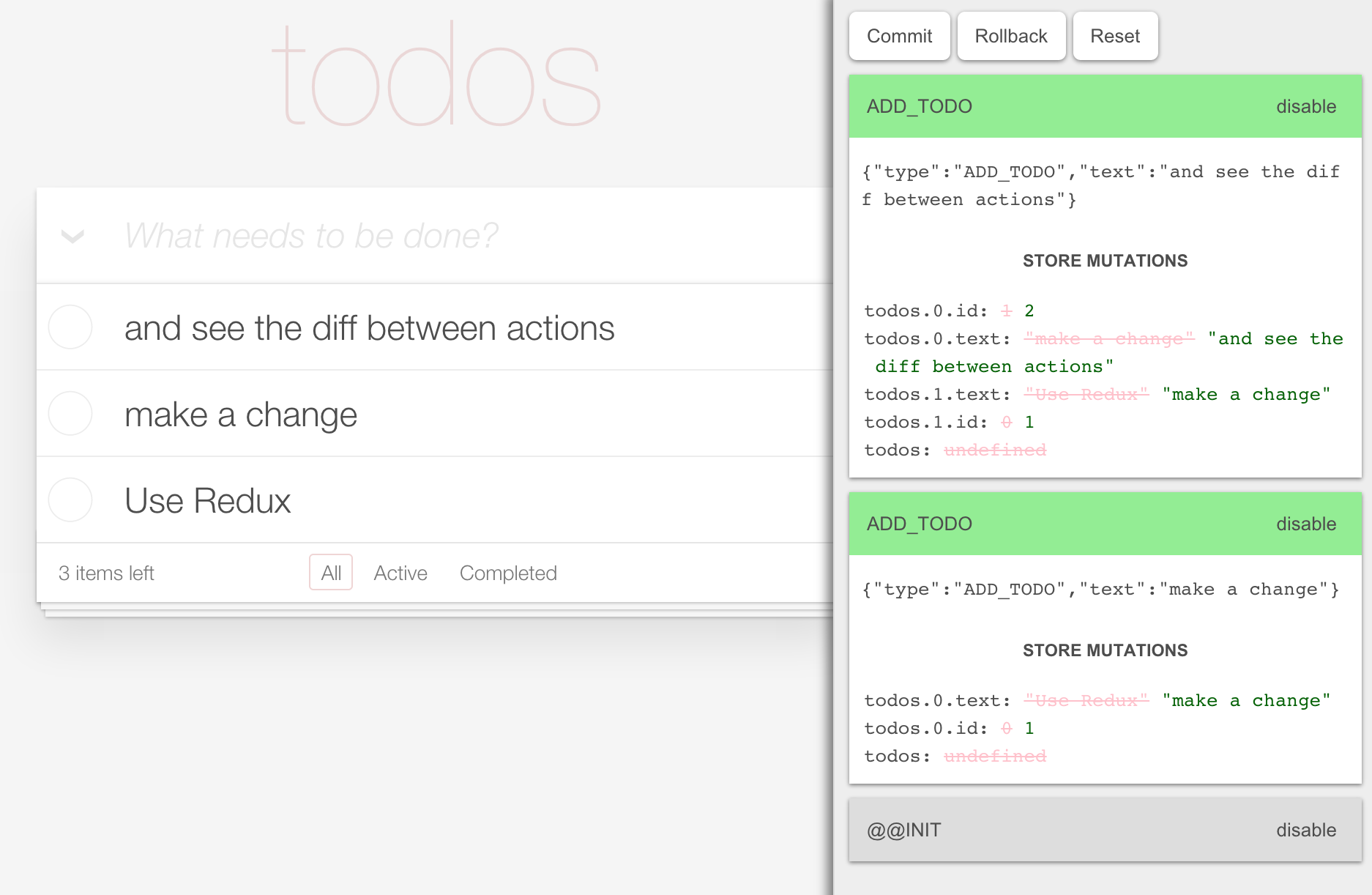The width and height of the screenshot is (1372, 895).
Task: Select the "Use Redux" todo text
Action: (208, 500)
